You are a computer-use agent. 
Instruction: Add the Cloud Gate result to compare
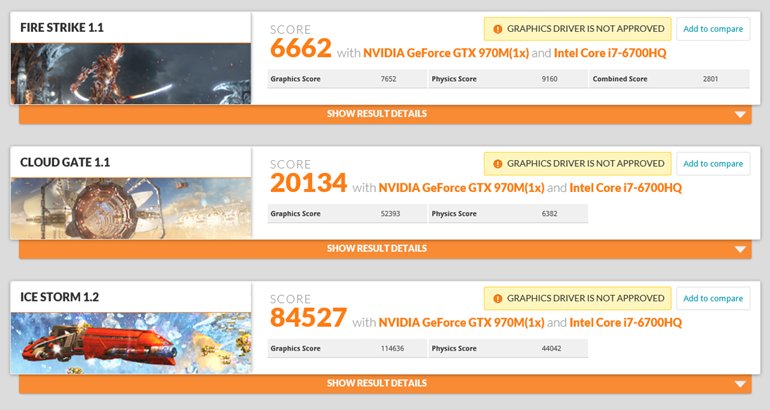point(713,163)
